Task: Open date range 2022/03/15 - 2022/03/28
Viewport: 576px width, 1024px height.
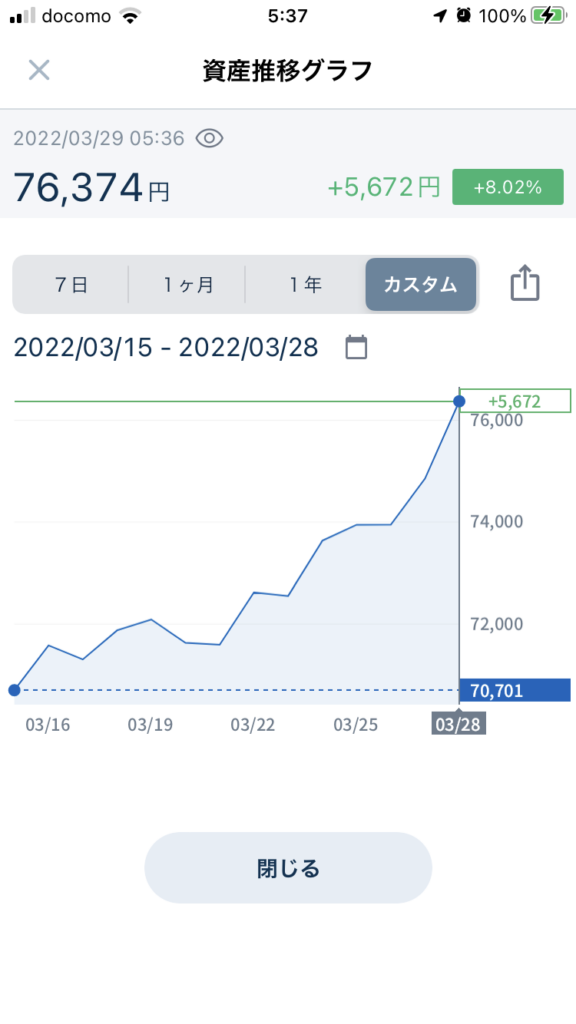Action: coord(166,348)
